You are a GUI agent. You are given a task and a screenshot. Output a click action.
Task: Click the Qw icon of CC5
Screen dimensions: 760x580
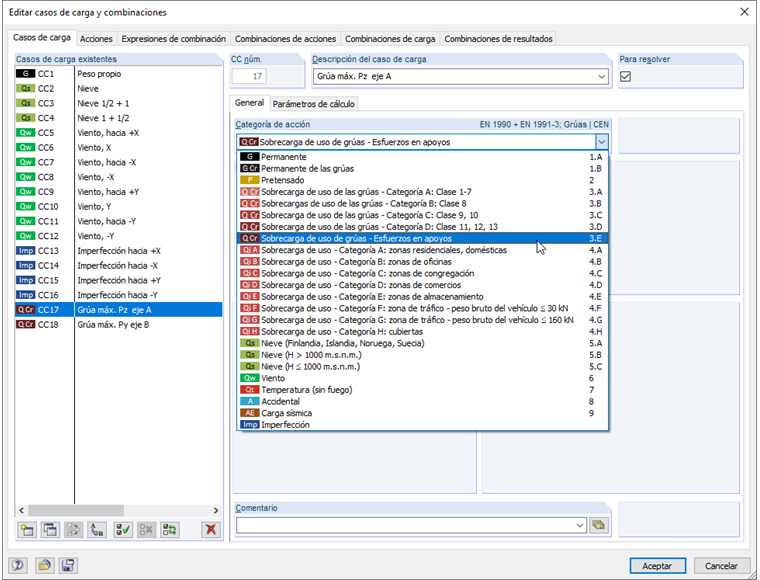pos(25,133)
